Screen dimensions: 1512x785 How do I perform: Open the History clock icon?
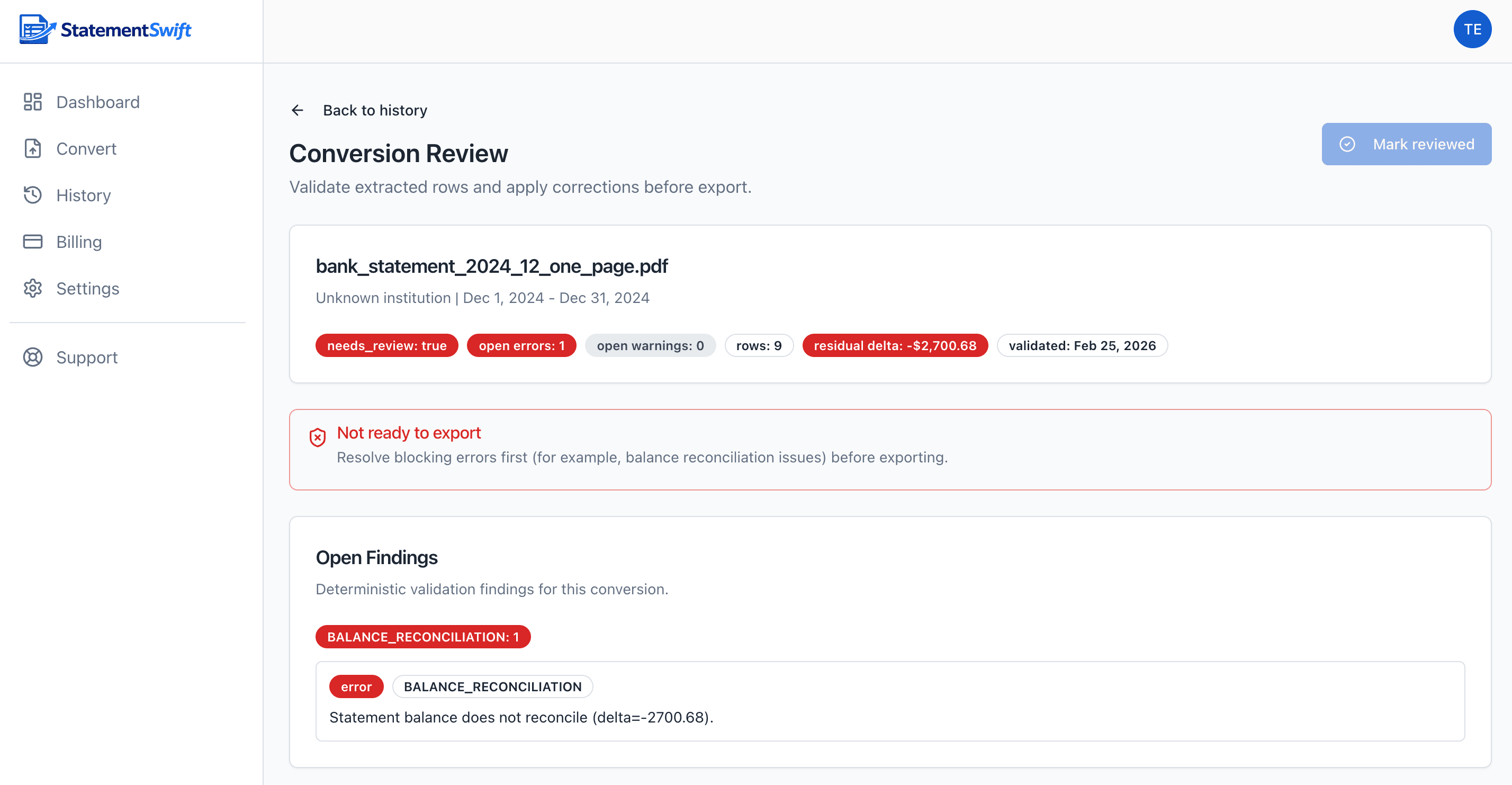[33, 195]
